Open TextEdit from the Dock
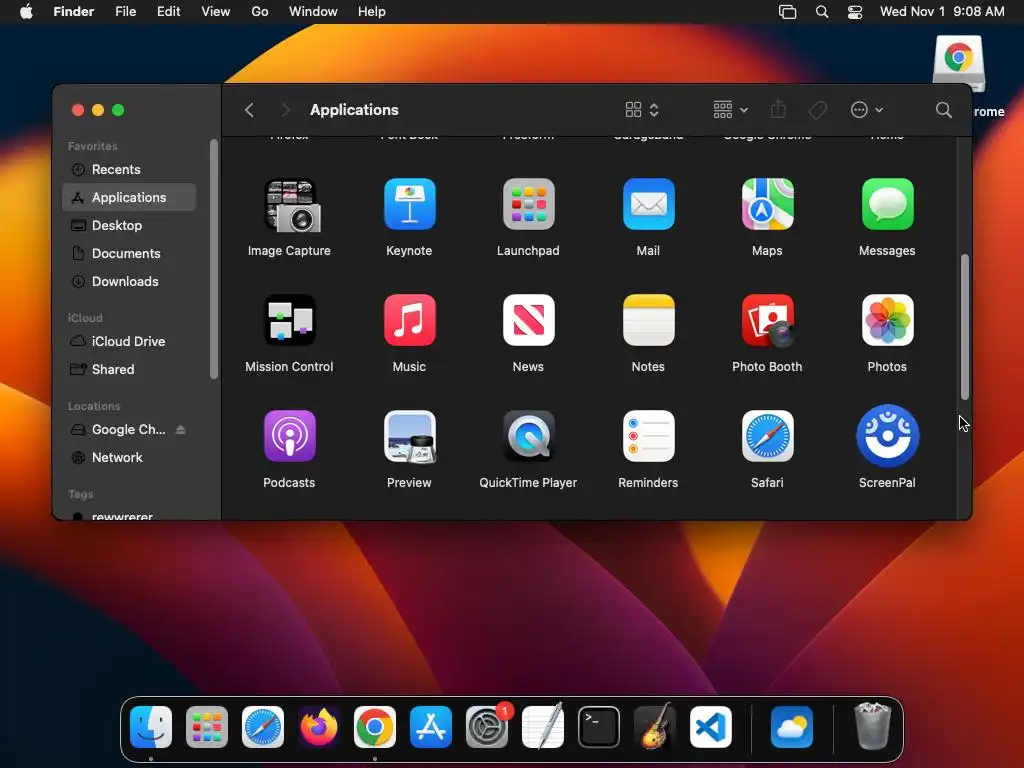1024x768 pixels. [543, 727]
